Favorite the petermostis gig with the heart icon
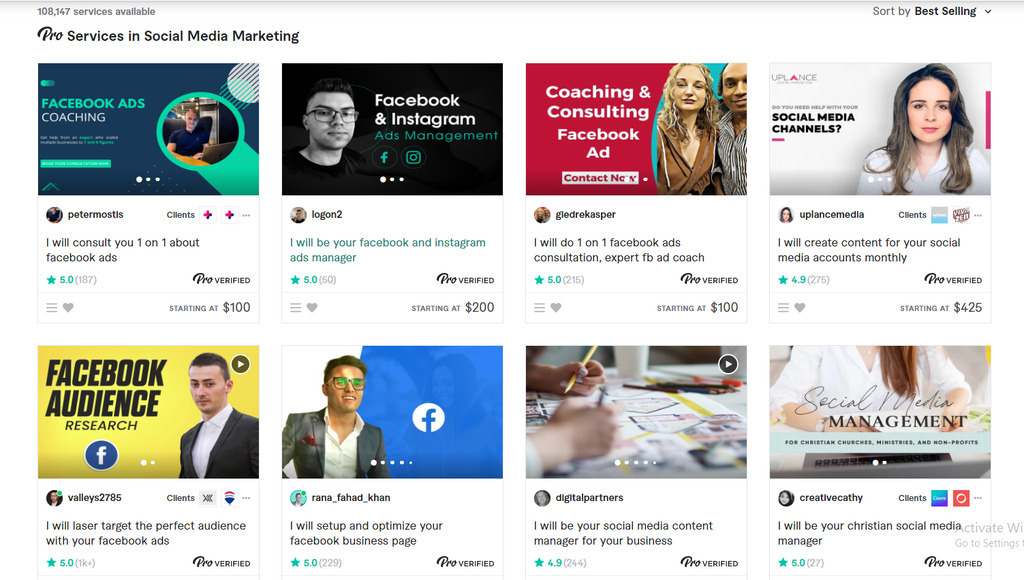This screenshot has width=1024, height=580. (68, 308)
